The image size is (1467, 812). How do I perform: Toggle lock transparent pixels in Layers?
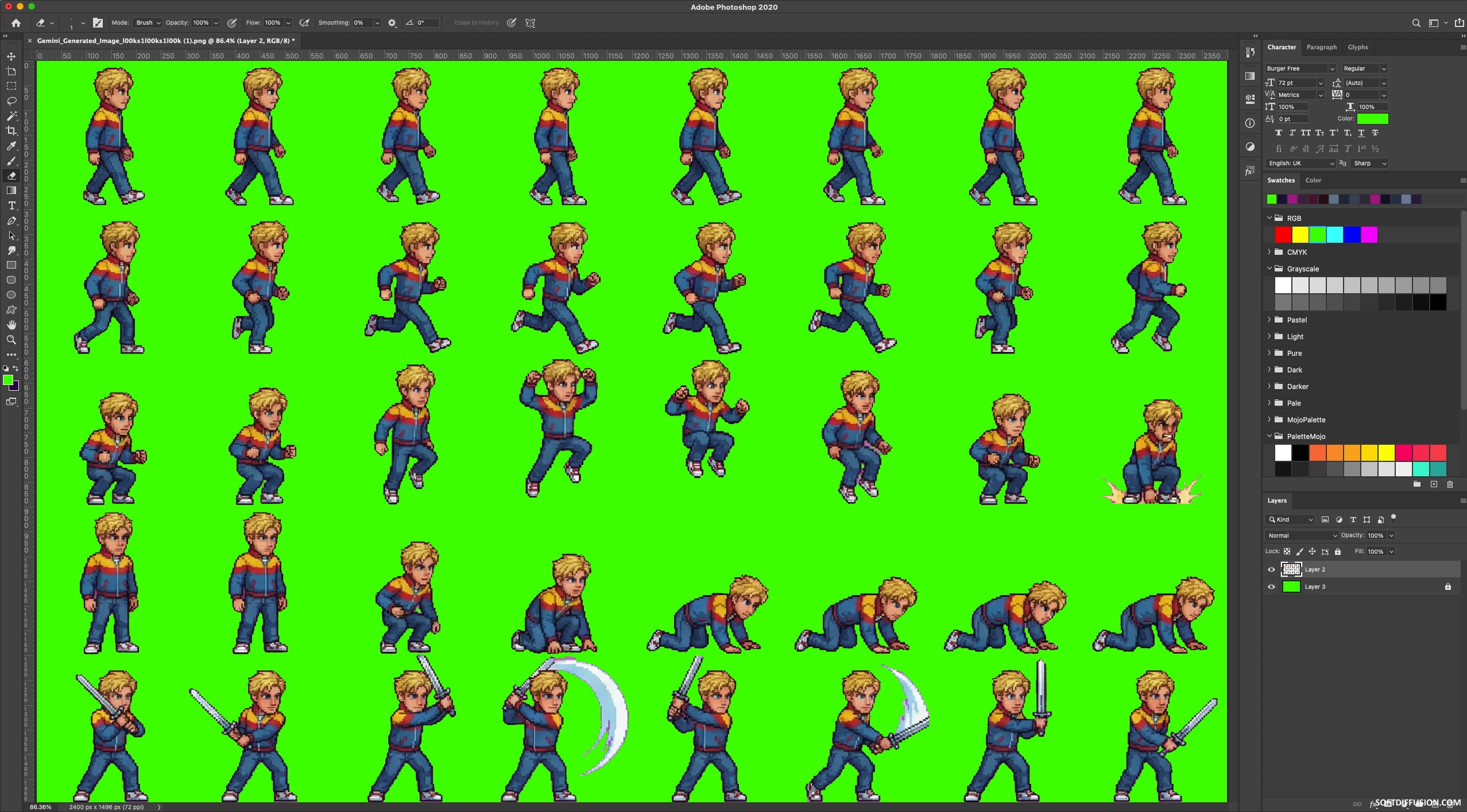(1287, 551)
